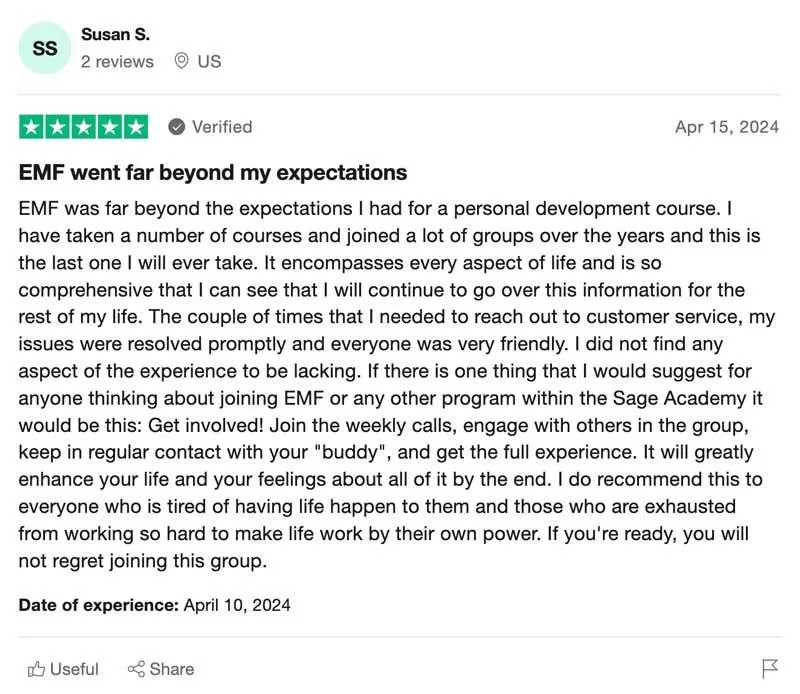Viewport: 800px width, 694px height.
Task: Click the second green rating star
Action: [x=57, y=127]
